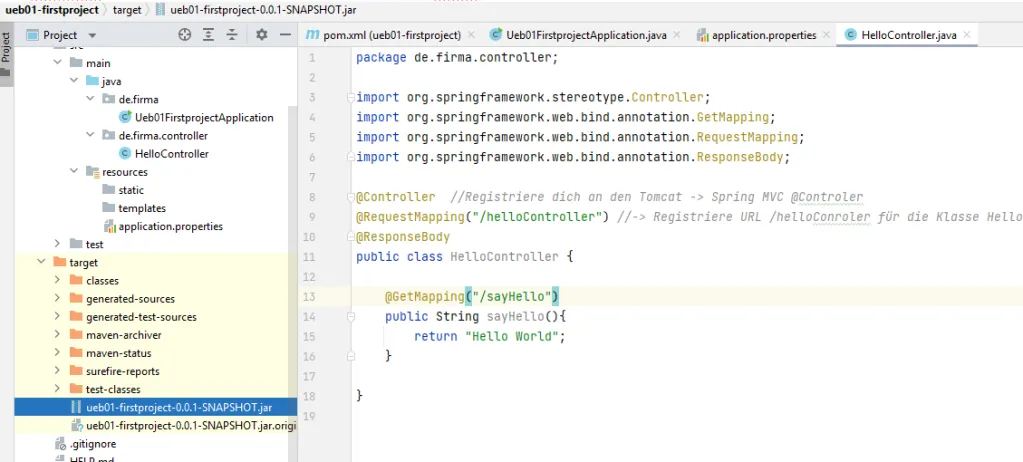Expand the test folder

point(58,244)
